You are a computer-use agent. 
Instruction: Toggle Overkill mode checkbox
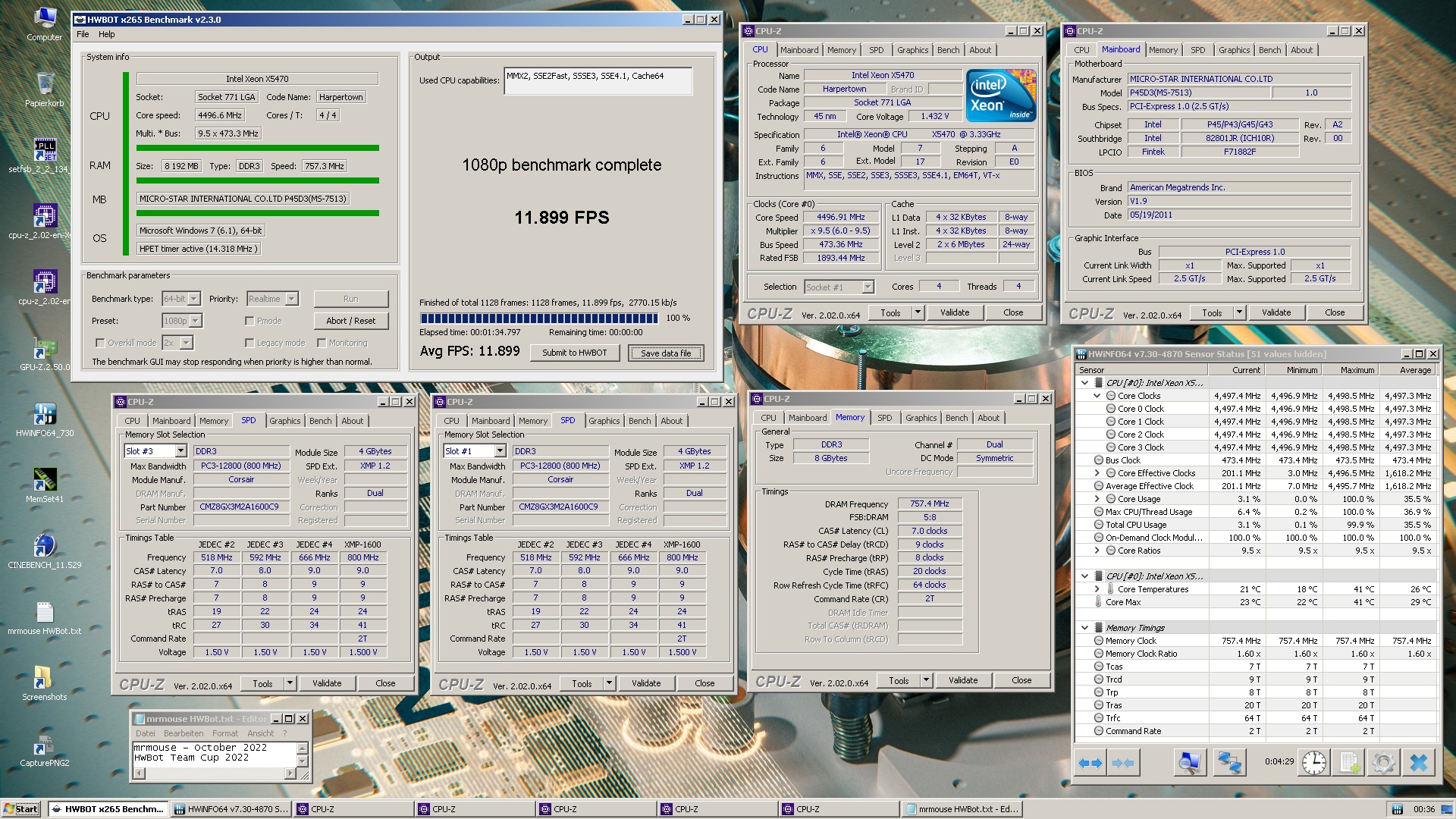100,343
